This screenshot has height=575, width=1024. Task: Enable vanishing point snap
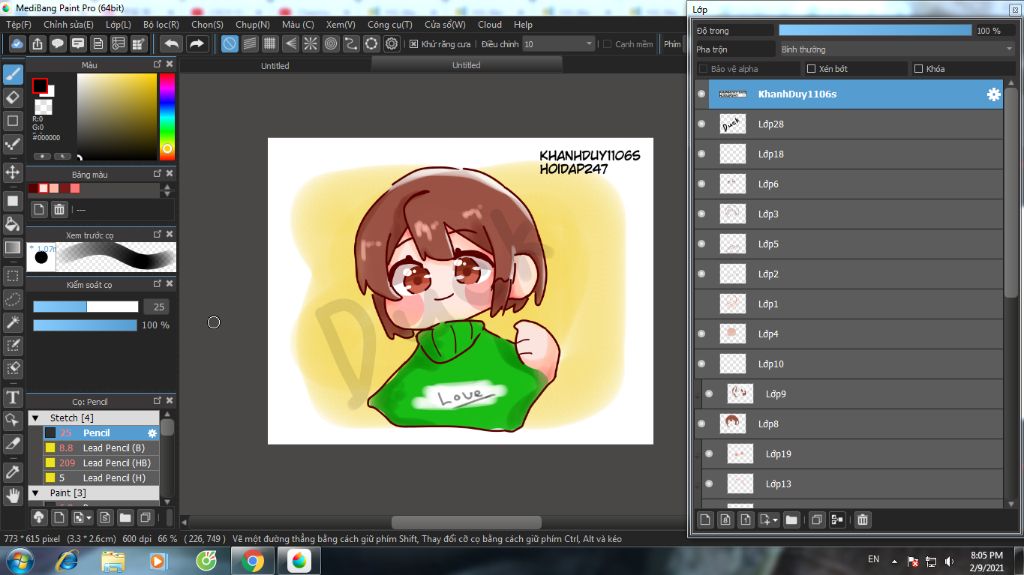click(x=290, y=44)
